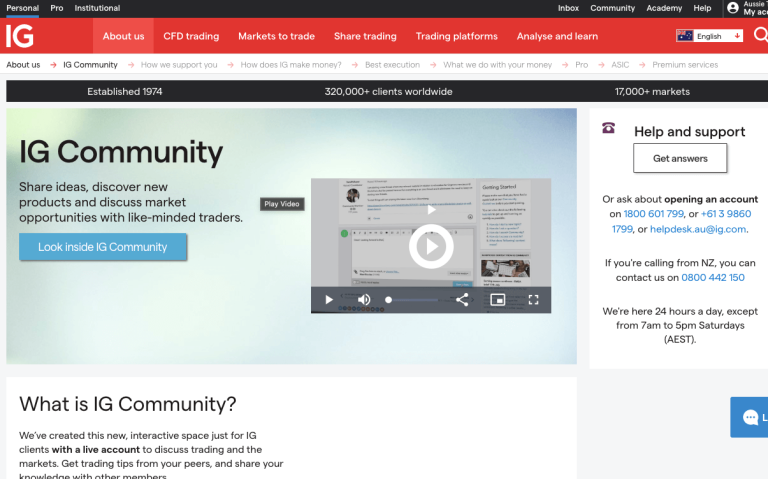Viewport: 768px width, 479px height.
Task: Expand the Trading platforms menu
Action: pos(456,36)
